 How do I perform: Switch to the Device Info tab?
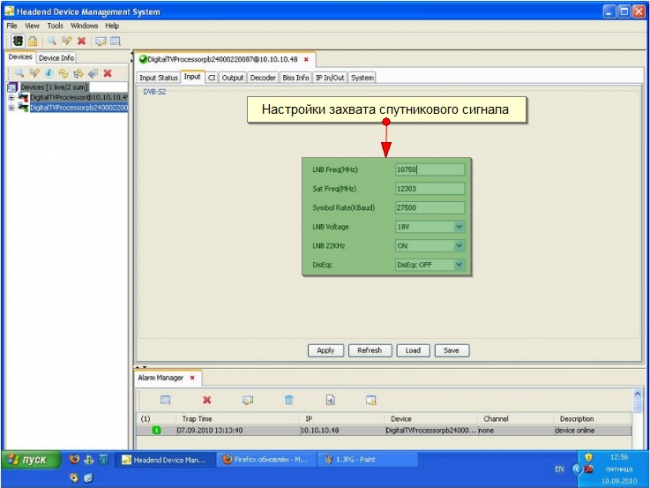[x=56, y=58]
